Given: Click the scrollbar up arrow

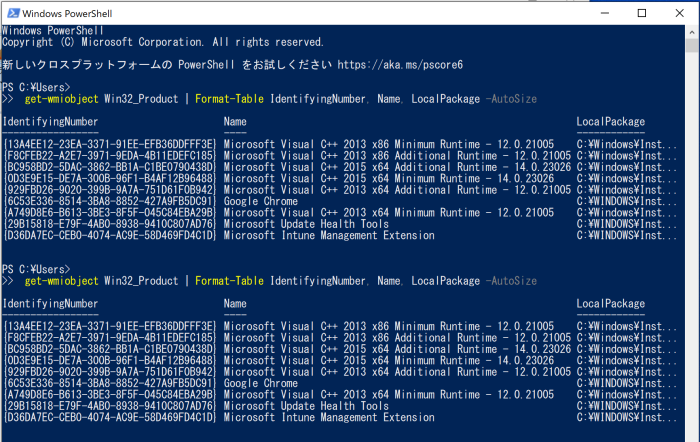Looking at the screenshot, I should coord(692,32).
